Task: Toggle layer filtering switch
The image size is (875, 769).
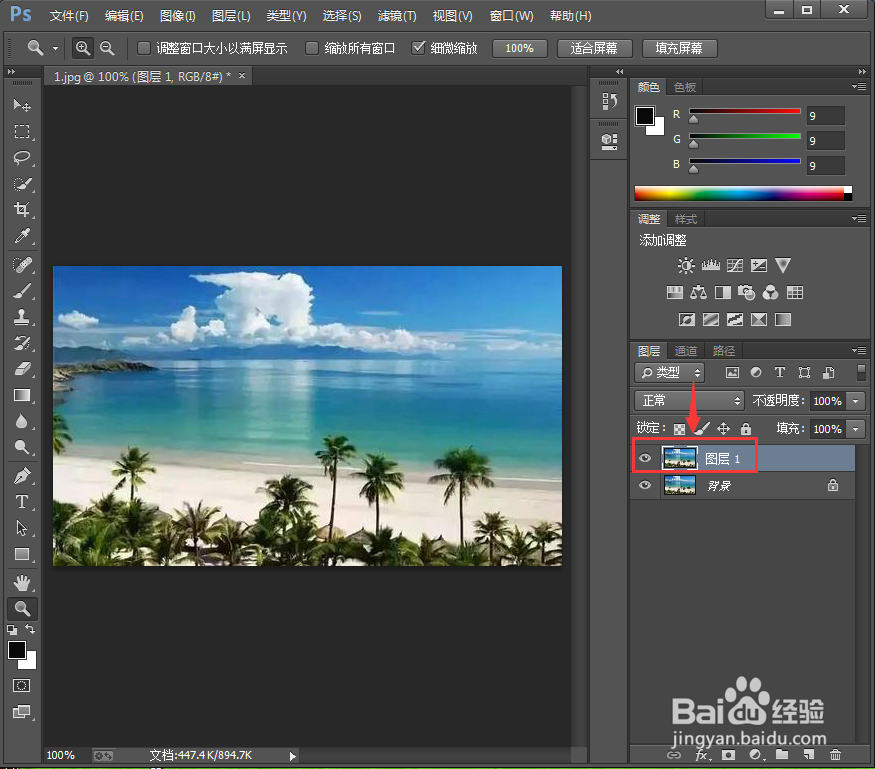Action: pyautogui.click(x=861, y=372)
